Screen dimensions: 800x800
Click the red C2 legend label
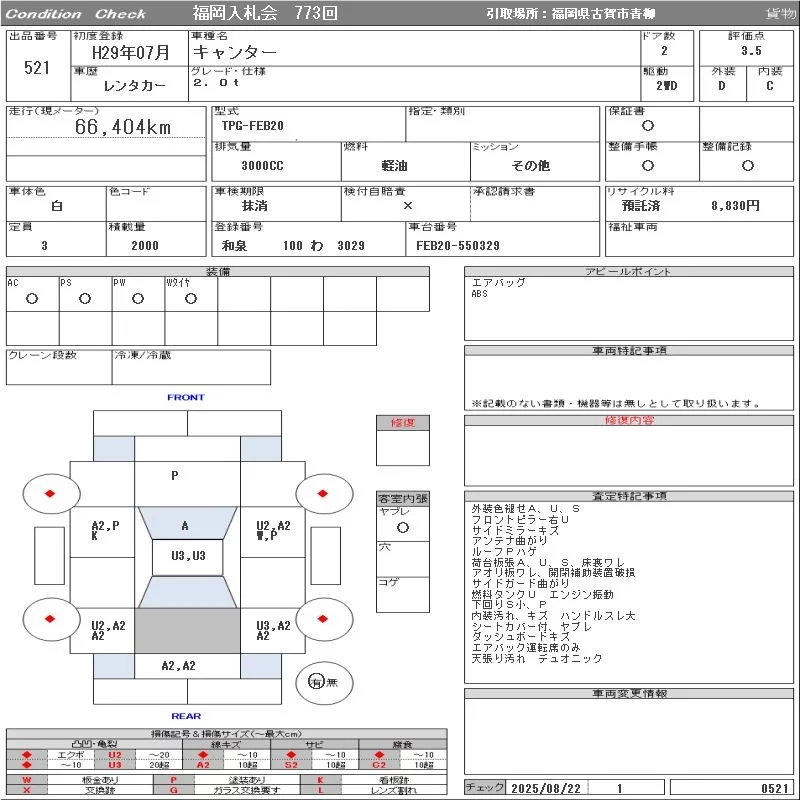pos(379,765)
